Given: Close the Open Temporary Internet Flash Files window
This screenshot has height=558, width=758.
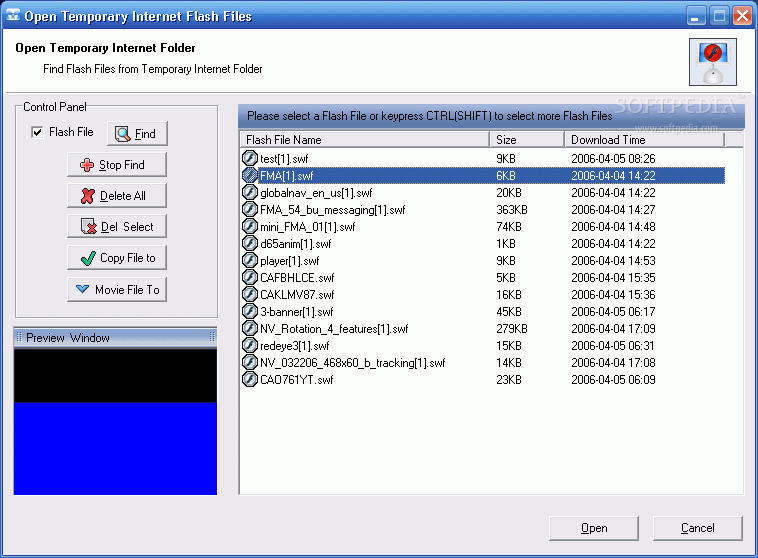Looking at the screenshot, I should point(742,16).
